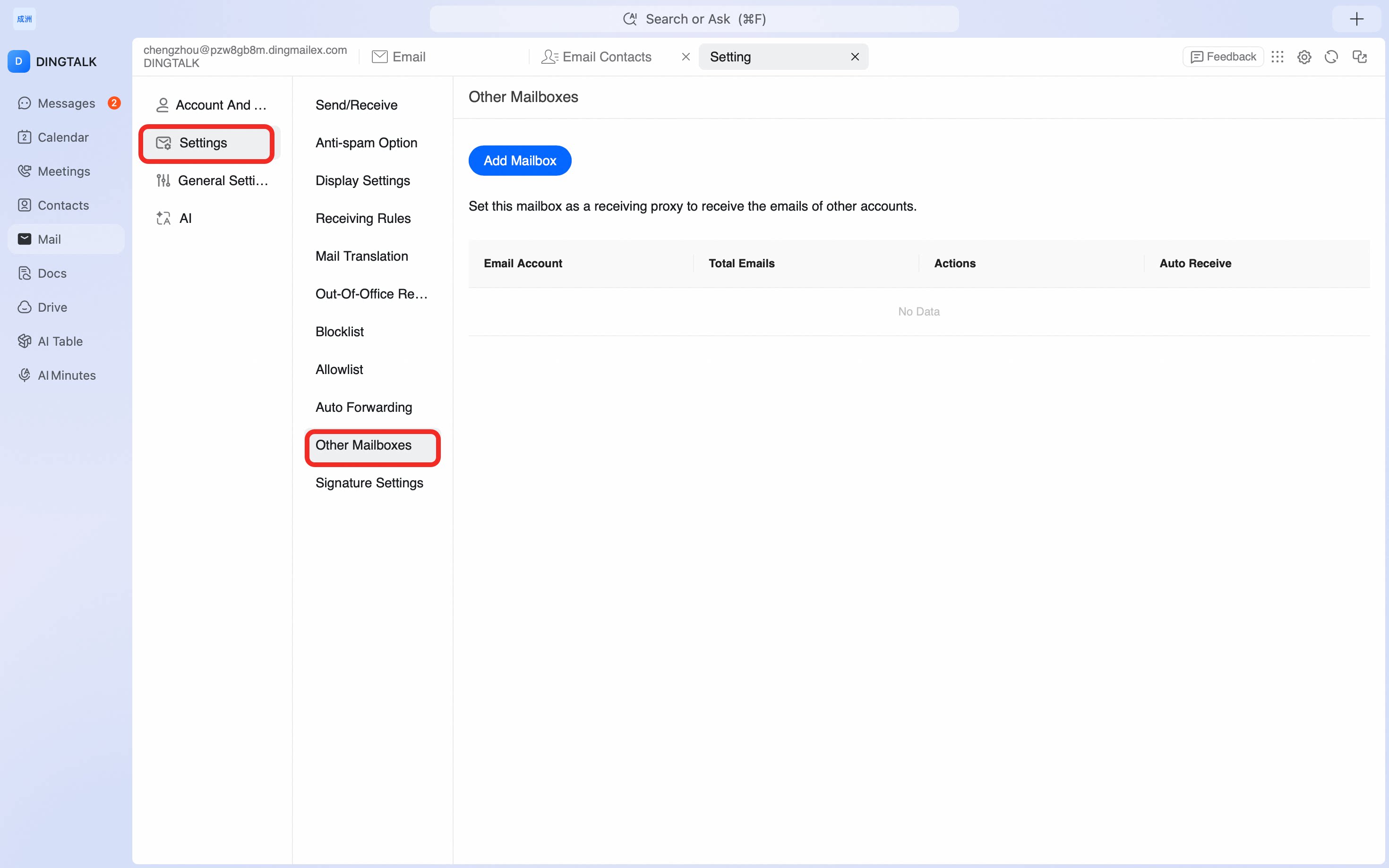Viewport: 1389px width, 868px height.
Task: Open the Calendar icon in sidebar
Action: tap(24, 137)
